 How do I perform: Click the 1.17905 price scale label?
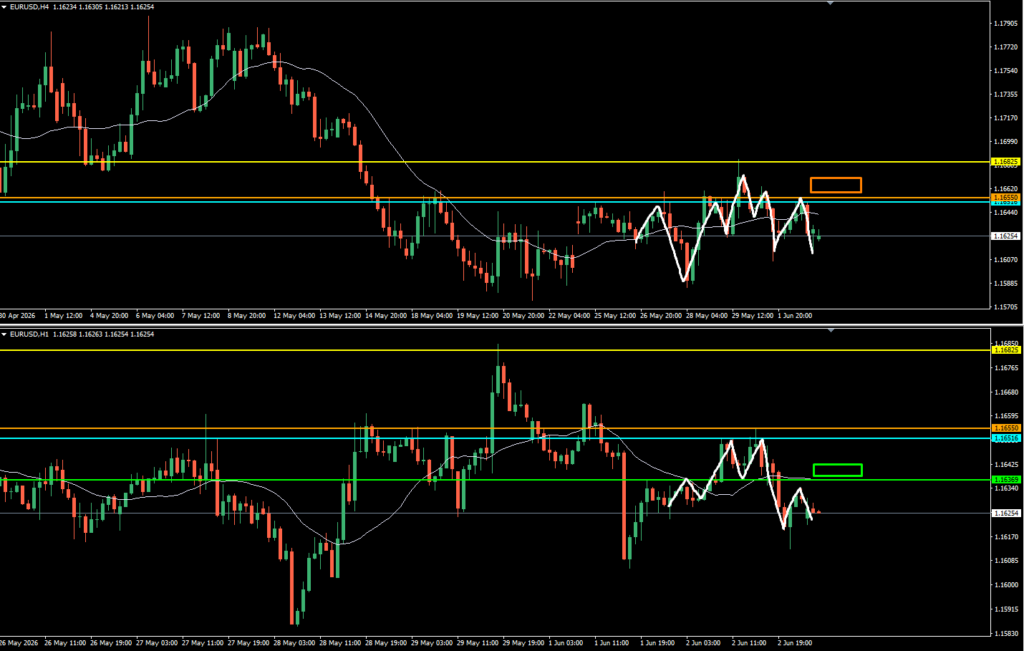[x=1006, y=24]
